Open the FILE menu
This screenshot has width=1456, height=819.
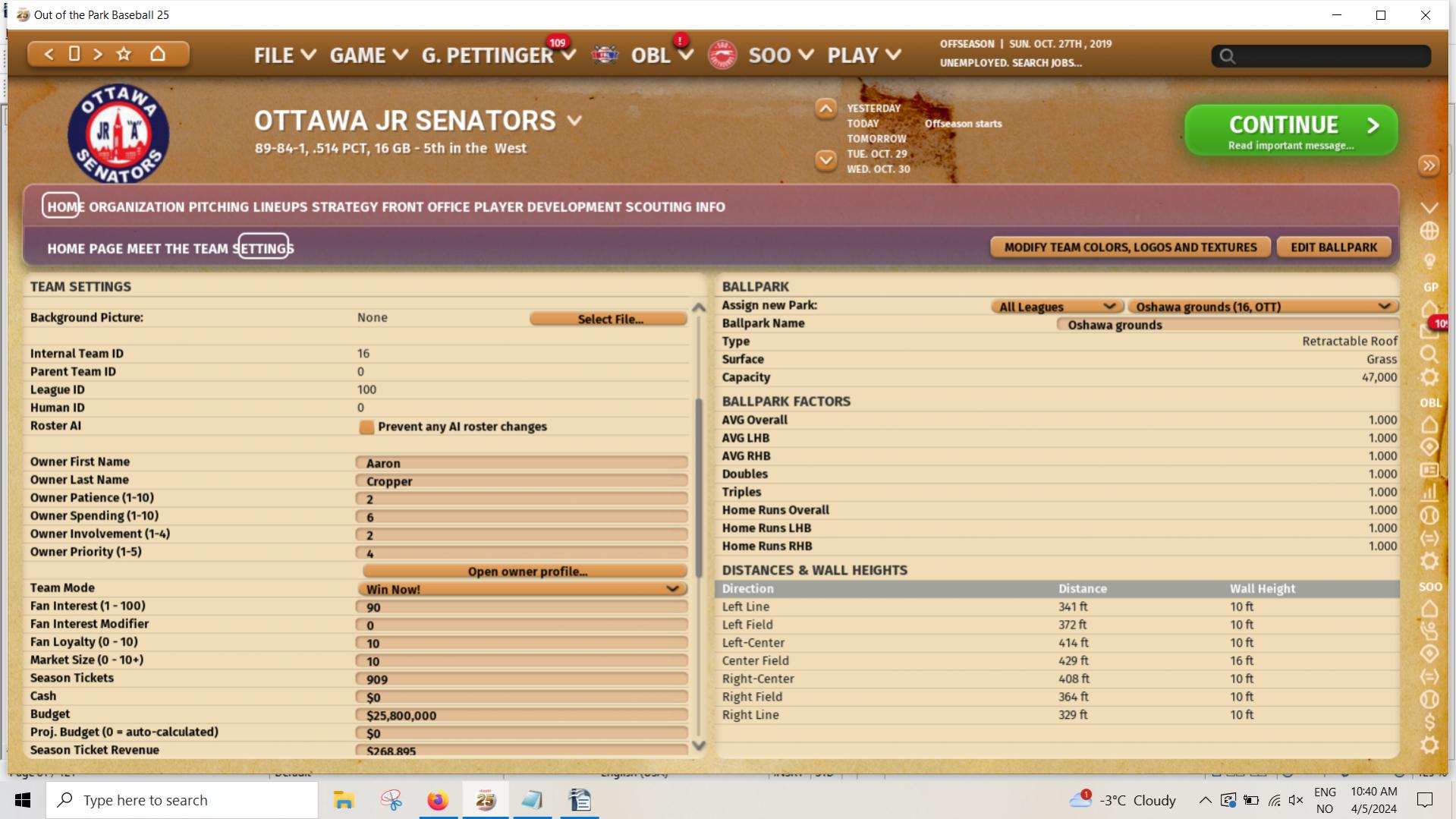click(284, 55)
